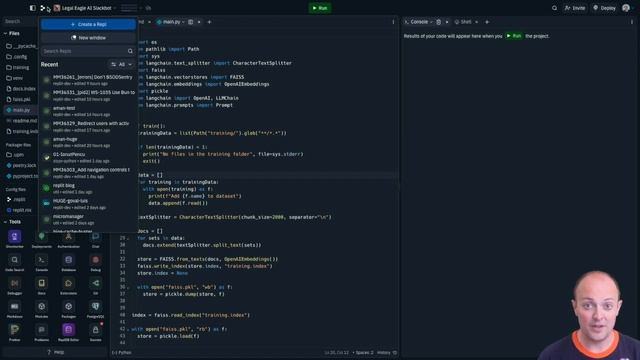Viewport: 640px width, 360px height.
Task: Open the Chat tool
Action: (x=96, y=239)
